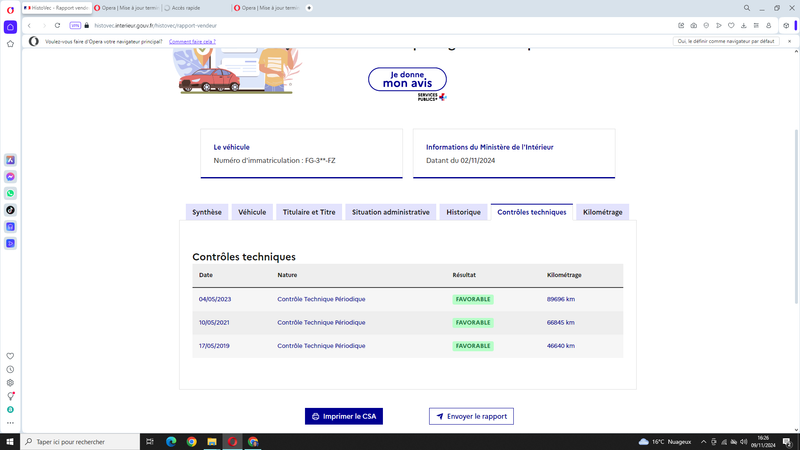Reload the current page

58,26
